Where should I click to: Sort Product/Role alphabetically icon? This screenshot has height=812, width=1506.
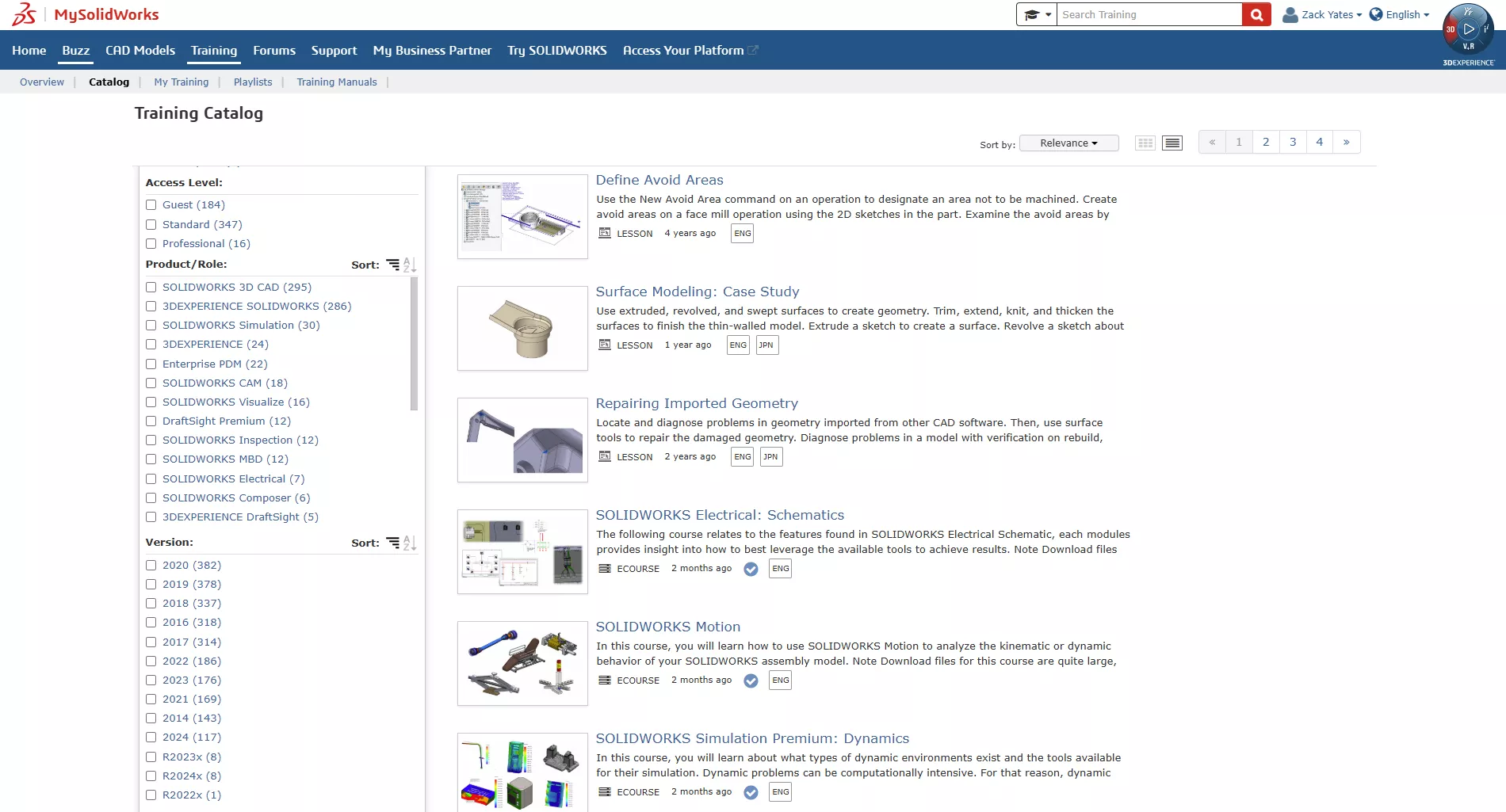tap(410, 265)
